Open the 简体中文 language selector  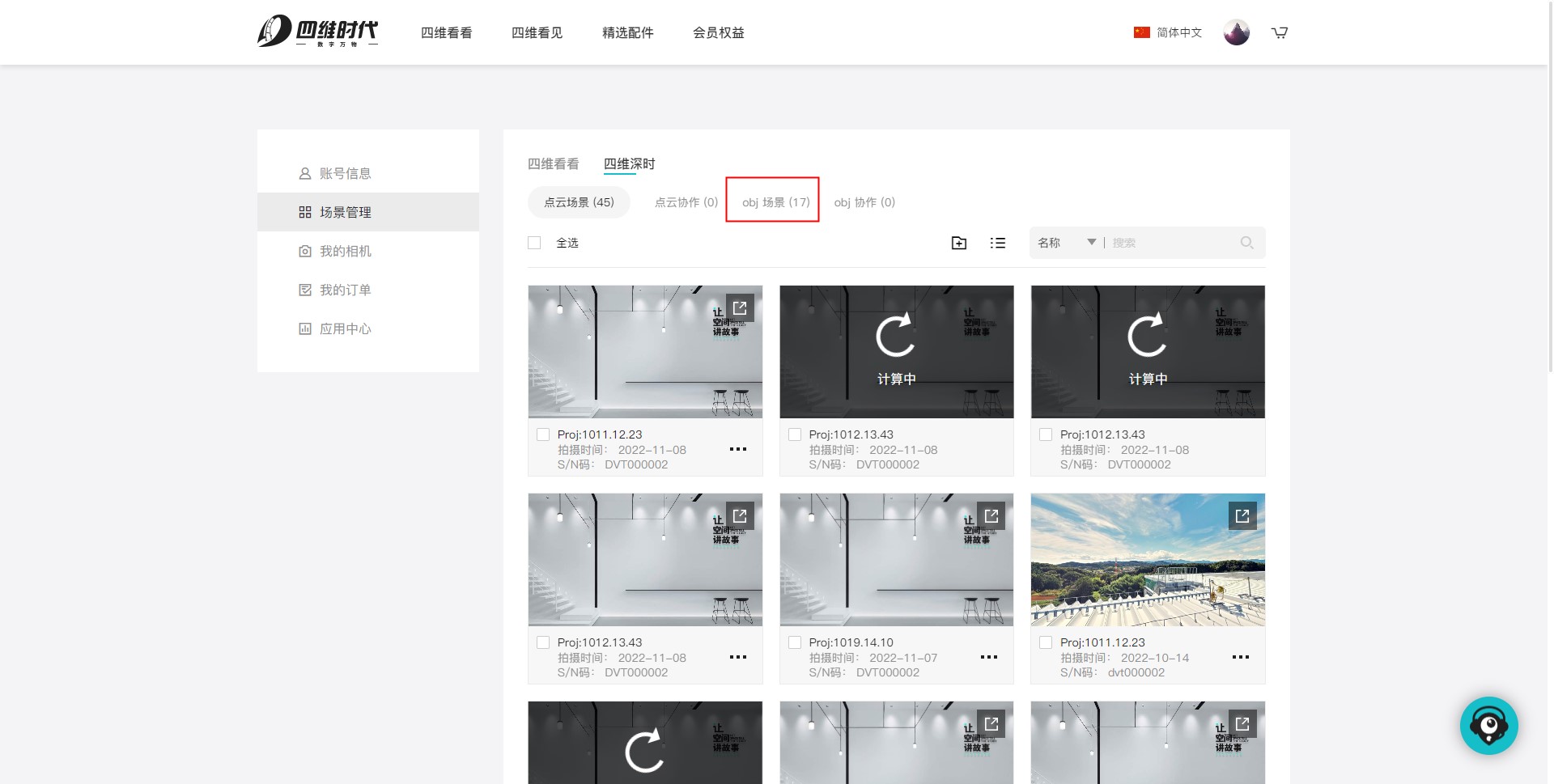pos(1168,32)
